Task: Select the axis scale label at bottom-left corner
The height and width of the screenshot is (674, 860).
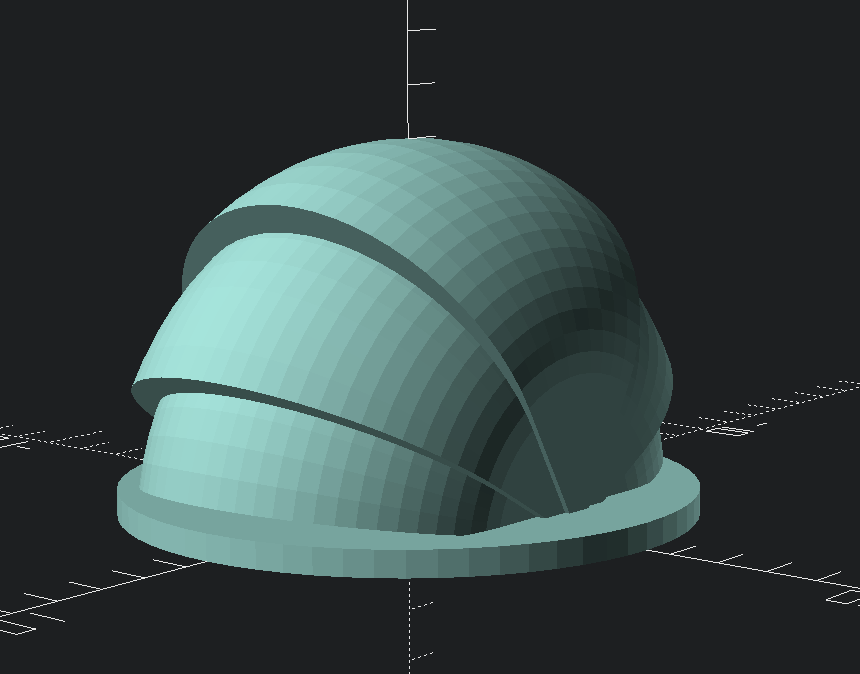Action: [15, 625]
